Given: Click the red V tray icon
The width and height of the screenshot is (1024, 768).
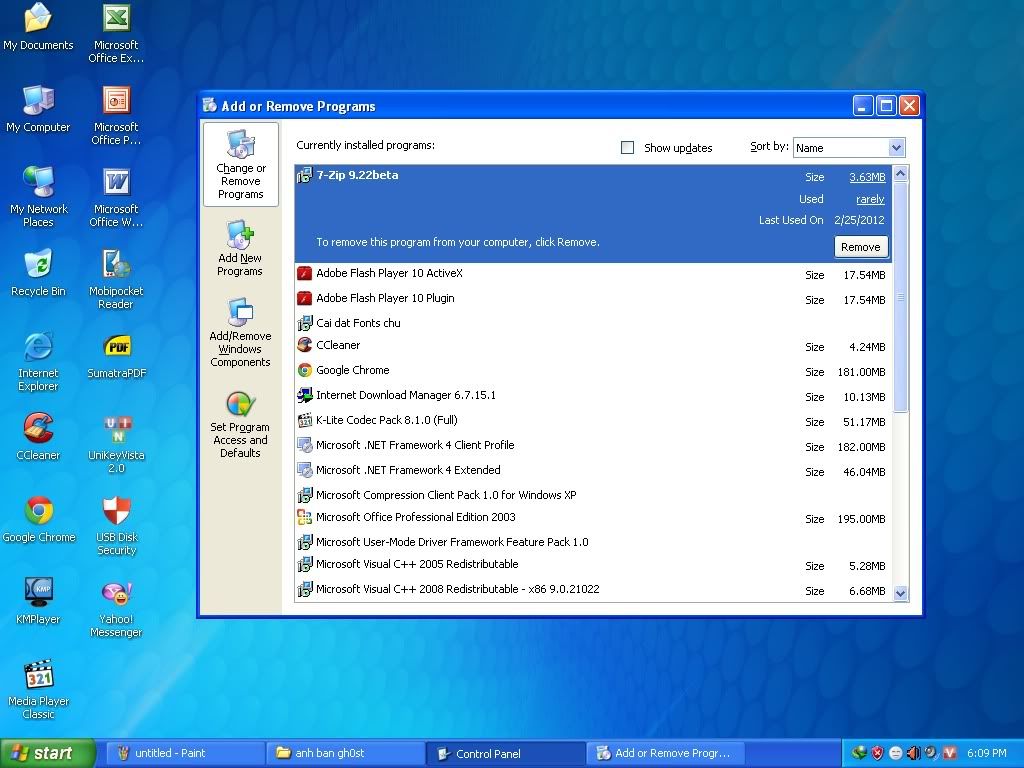Looking at the screenshot, I should click(x=950, y=753).
